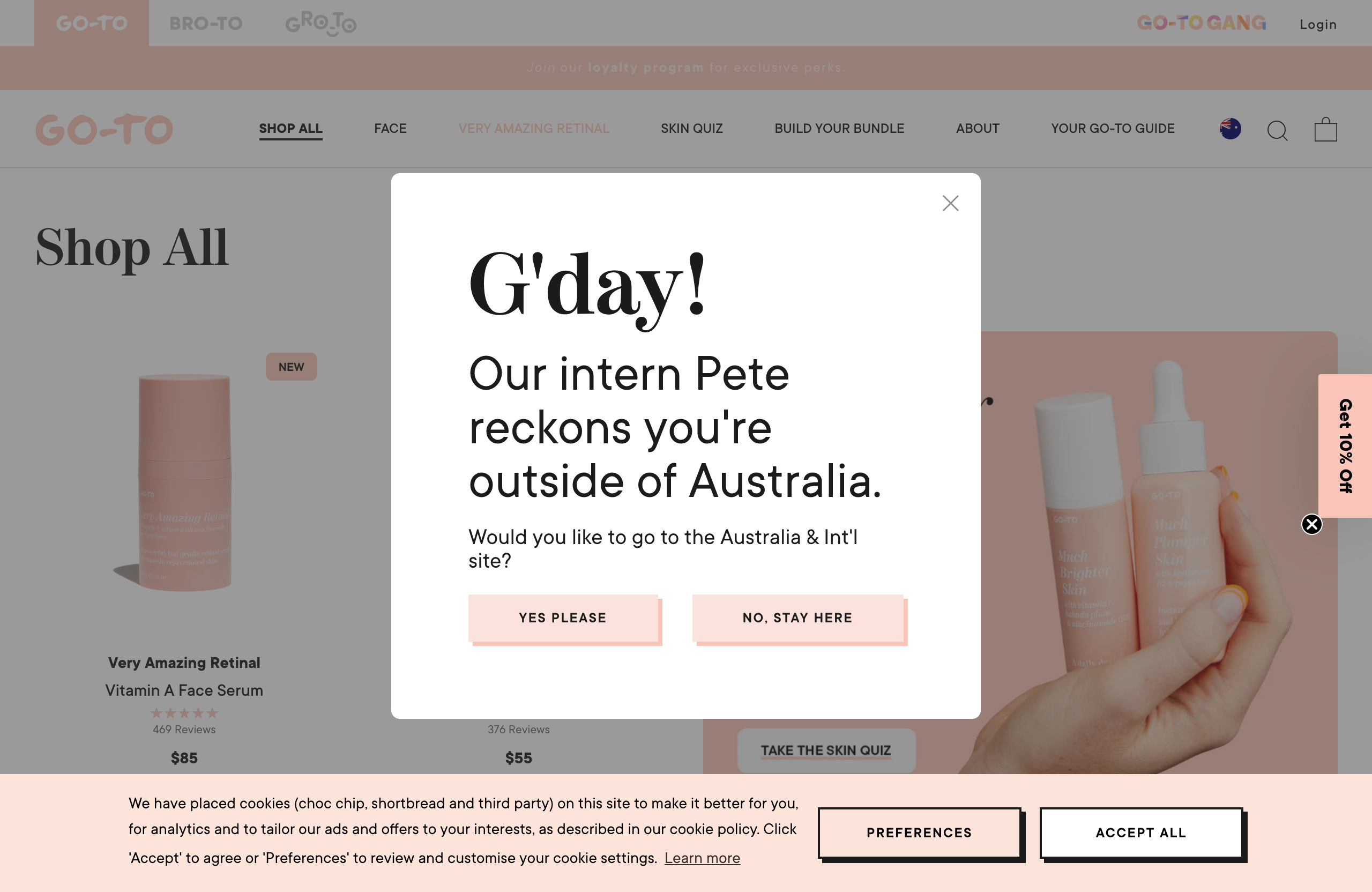Open the Face menu item

coord(390,129)
